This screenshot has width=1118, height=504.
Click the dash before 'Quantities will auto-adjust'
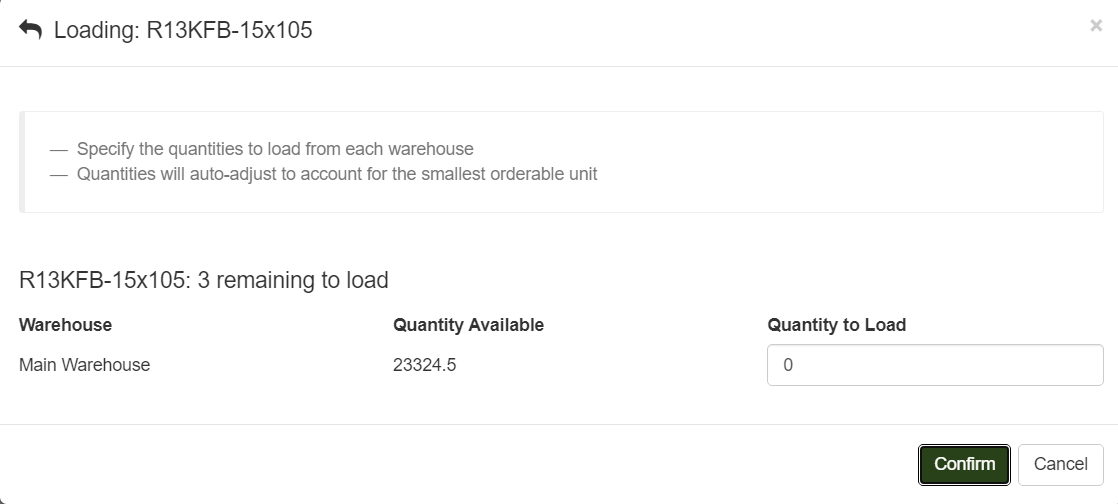(x=58, y=174)
